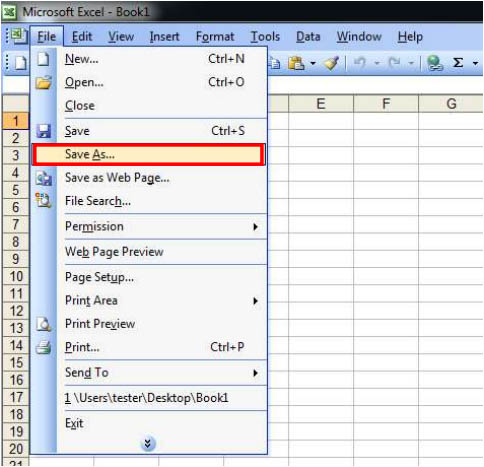Expand full File menu with double chevron
484x467 pixels.
pyautogui.click(x=148, y=444)
